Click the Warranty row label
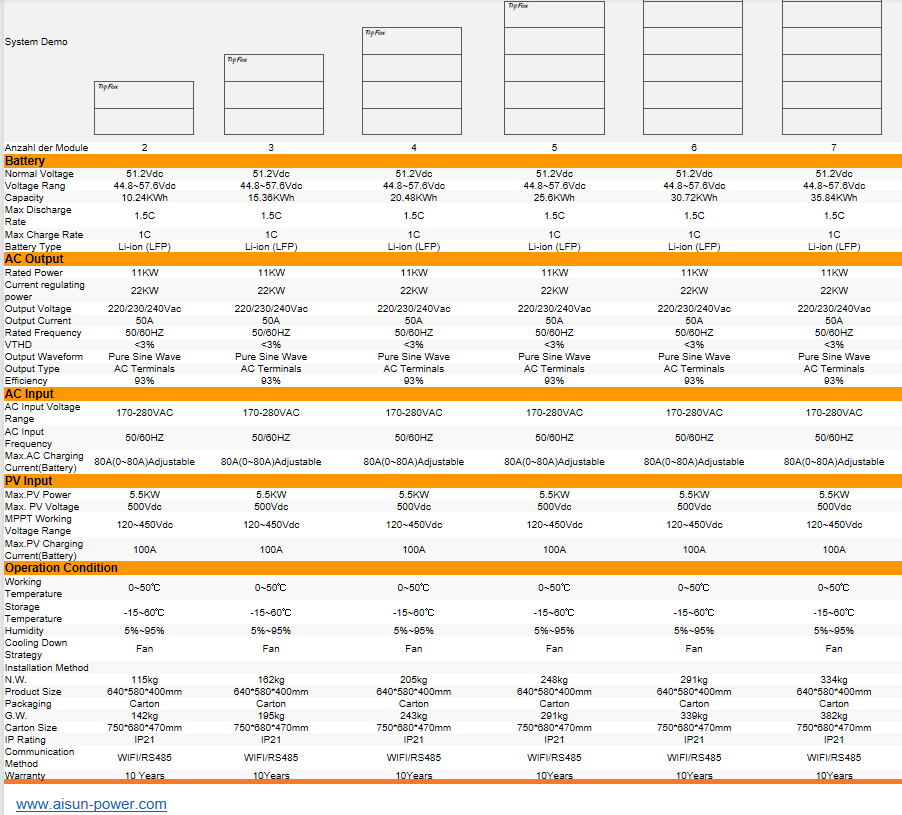 [25, 775]
